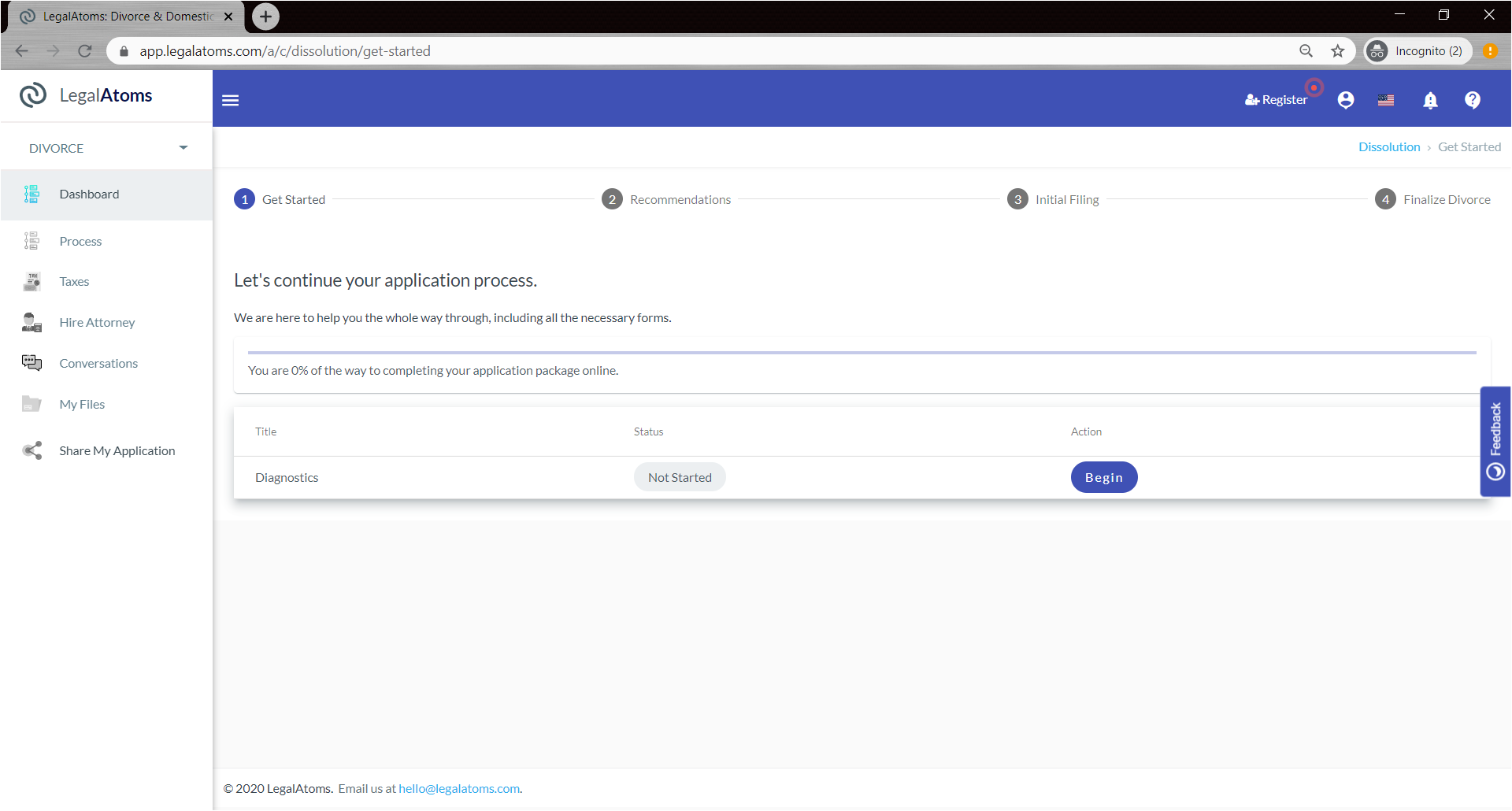This screenshot has width=1512, height=811.
Task: Reload the page with the refresh icon
Action: click(x=85, y=51)
